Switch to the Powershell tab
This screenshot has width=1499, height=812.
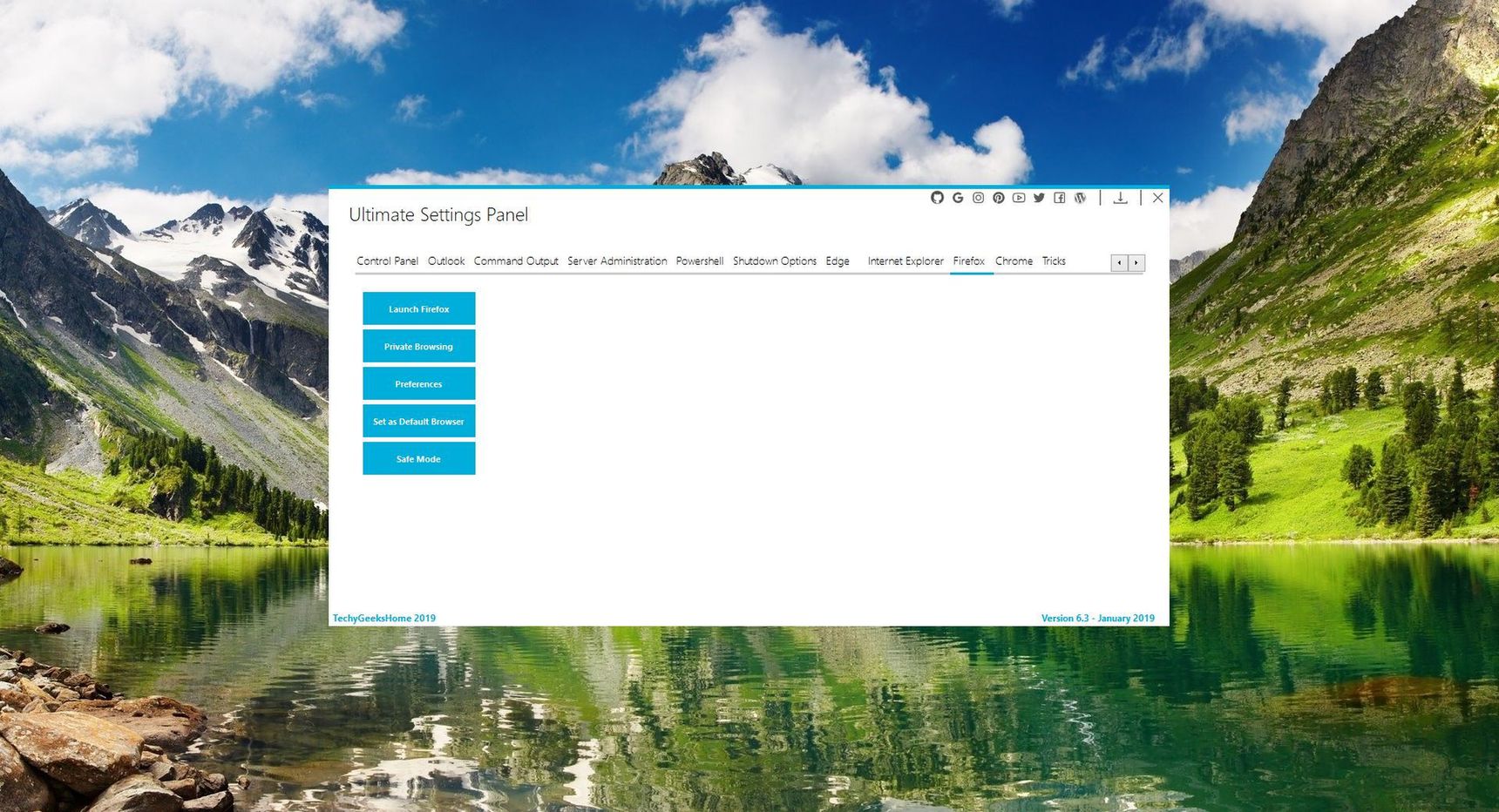(700, 261)
